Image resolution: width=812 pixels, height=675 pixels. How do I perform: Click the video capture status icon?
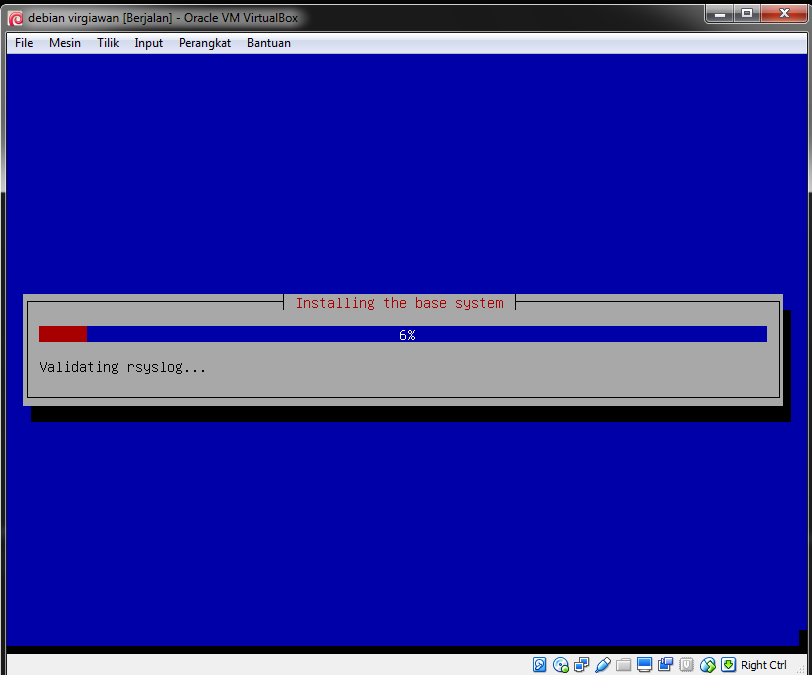point(665,665)
